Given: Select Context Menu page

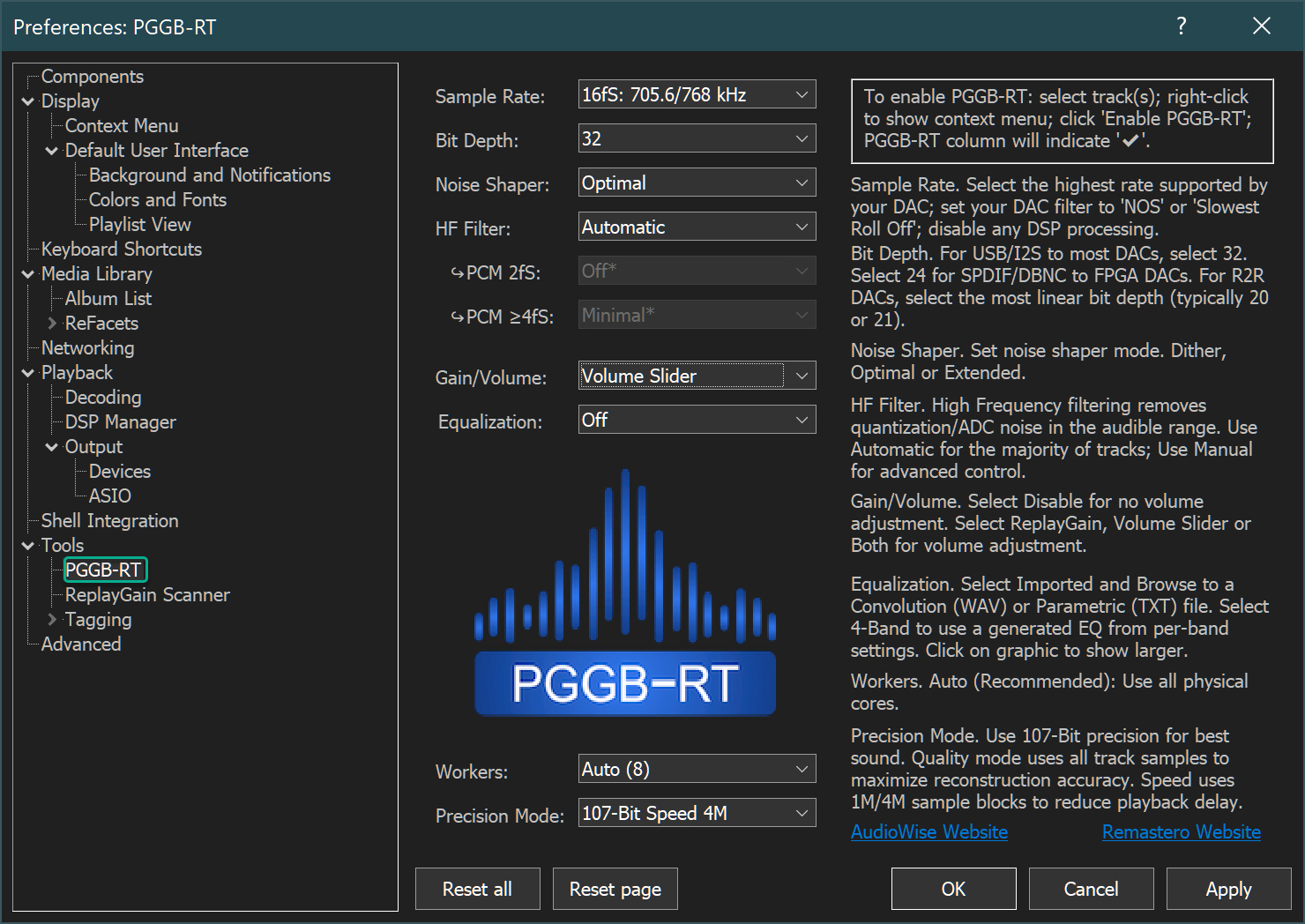Looking at the screenshot, I should click(122, 126).
